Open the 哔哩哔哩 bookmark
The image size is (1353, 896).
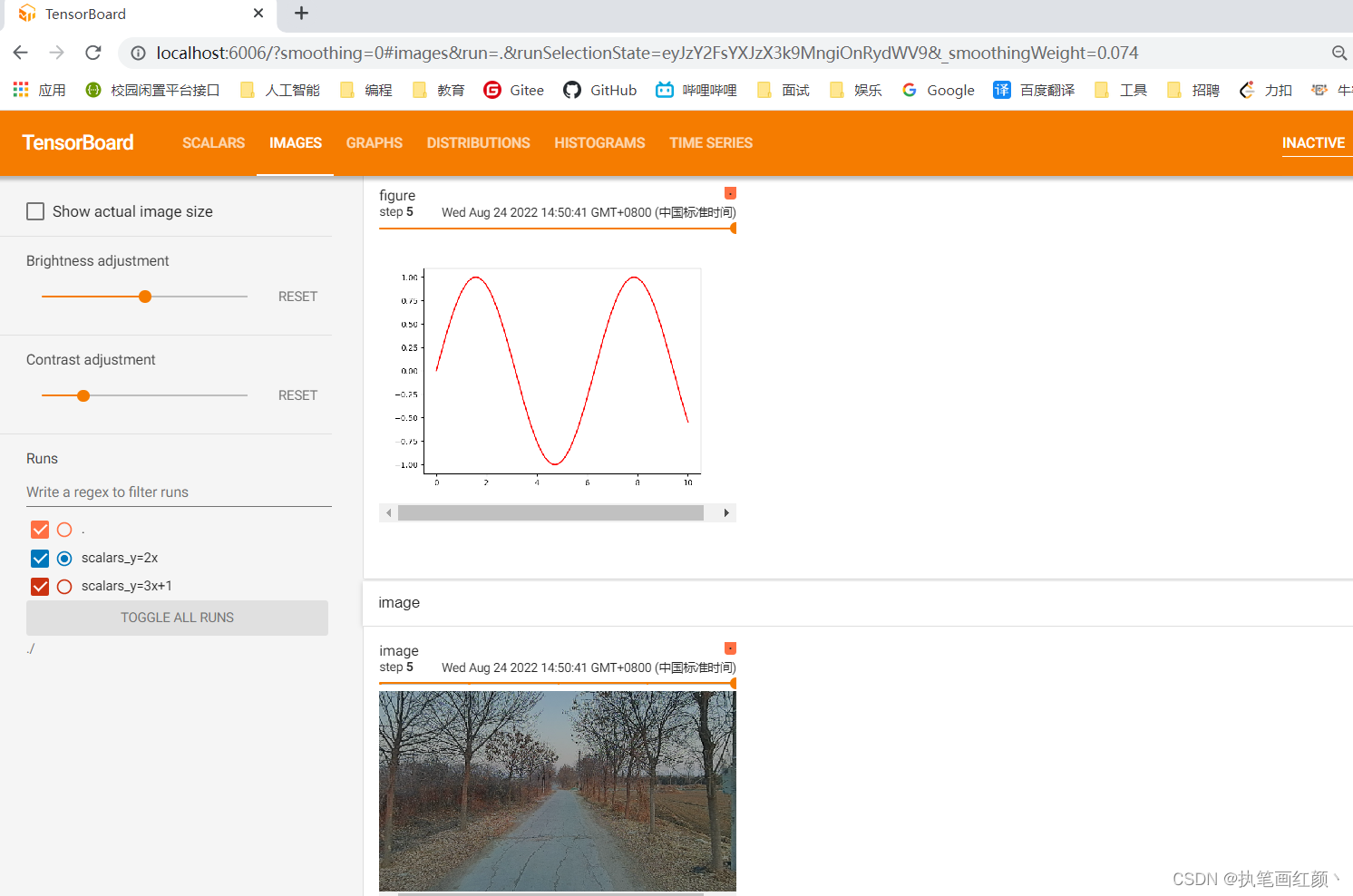coord(696,90)
